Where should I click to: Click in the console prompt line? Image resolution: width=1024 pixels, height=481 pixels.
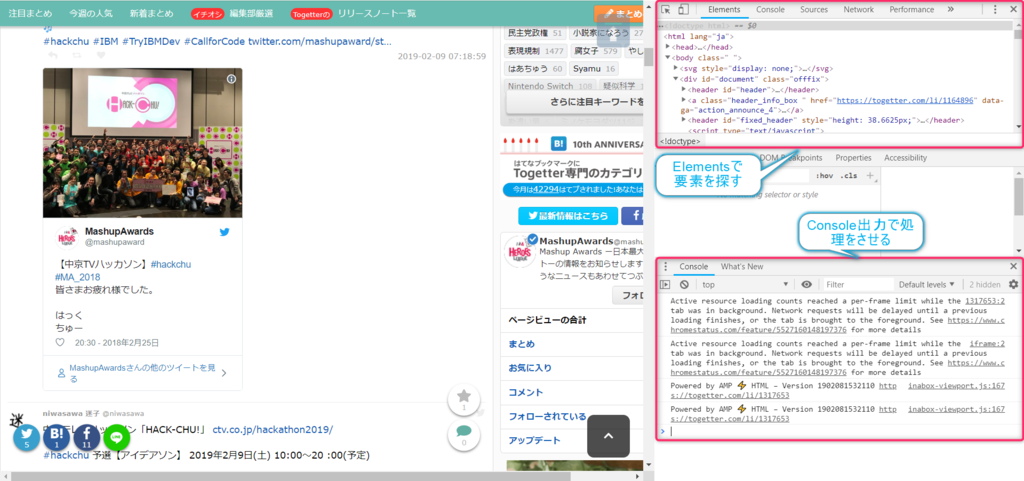click(x=837, y=431)
